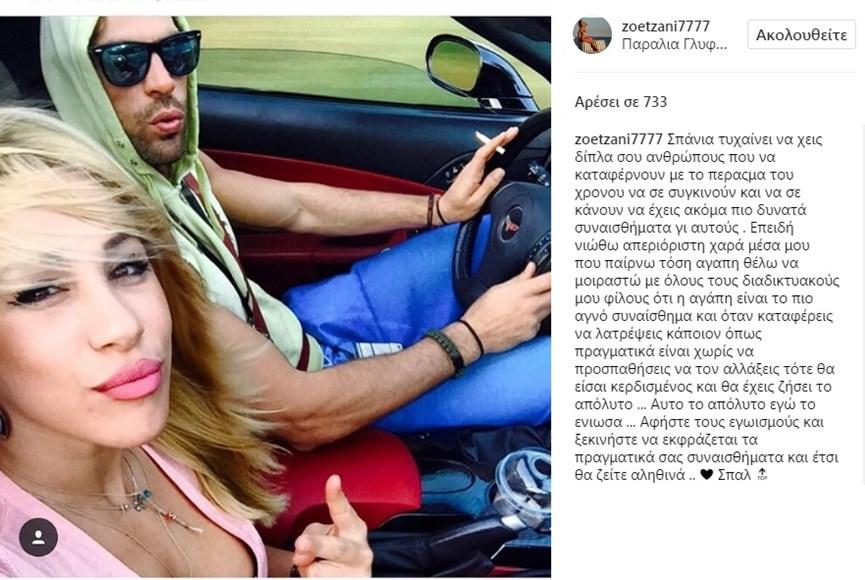Image resolution: width=865 pixels, height=580 pixels.
Task: Click the word Σπαλ ending the caption
Action: pos(734,475)
